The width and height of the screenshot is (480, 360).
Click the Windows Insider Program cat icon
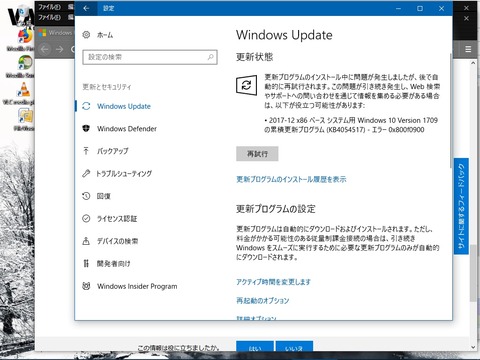pyautogui.click(x=86, y=286)
